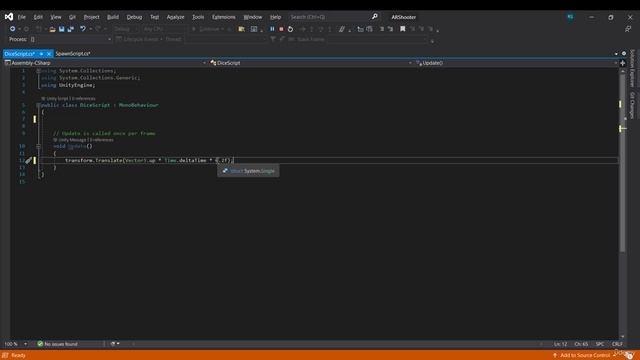Click the Update method name
The height and width of the screenshot is (360, 640).
(77, 146)
